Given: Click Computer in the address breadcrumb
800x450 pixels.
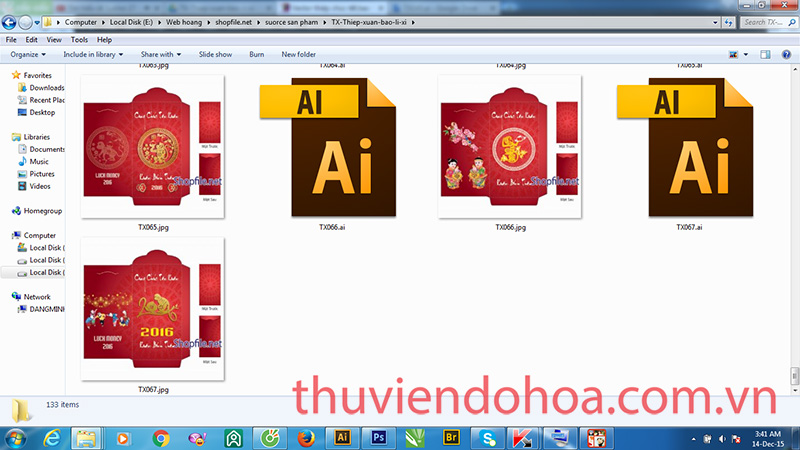Looking at the screenshot, I should coord(81,22).
